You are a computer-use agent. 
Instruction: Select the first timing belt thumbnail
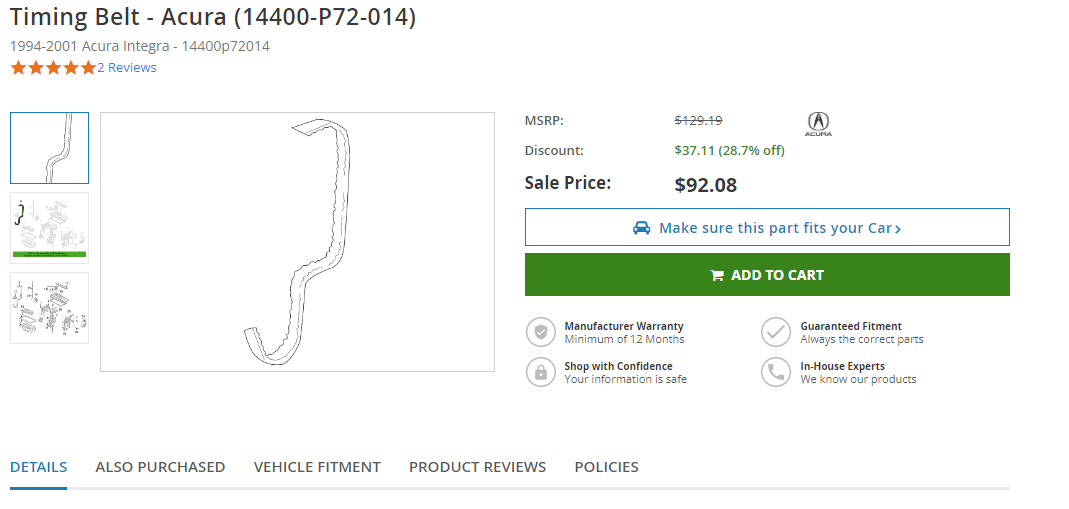pyautogui.click(x=50, y=148)
